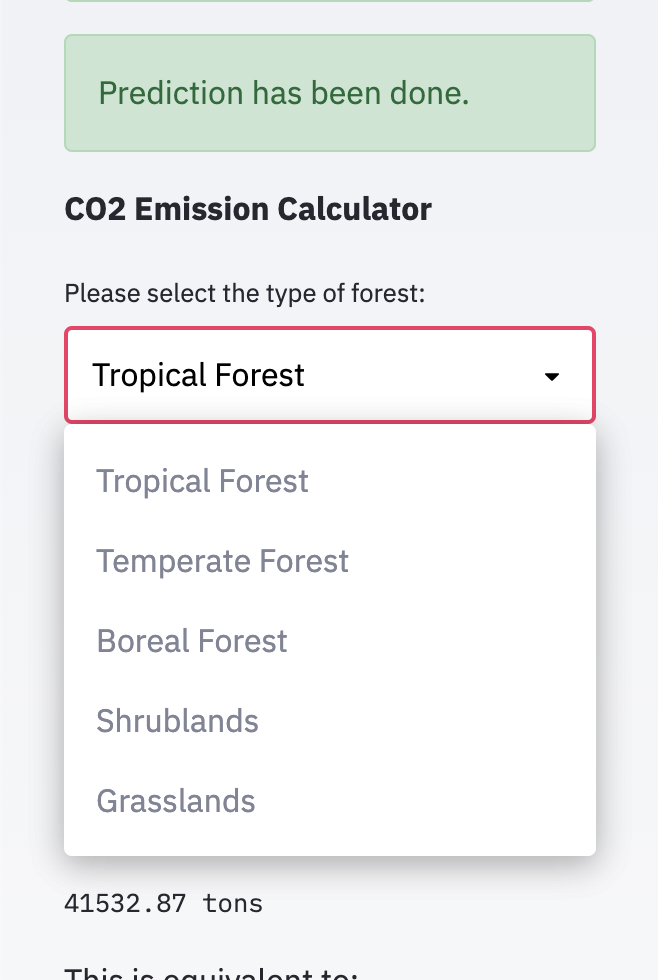Click the 'Prediction has been done.' message
The width and height of the screenshot is (658, 980).
[284, 93]
